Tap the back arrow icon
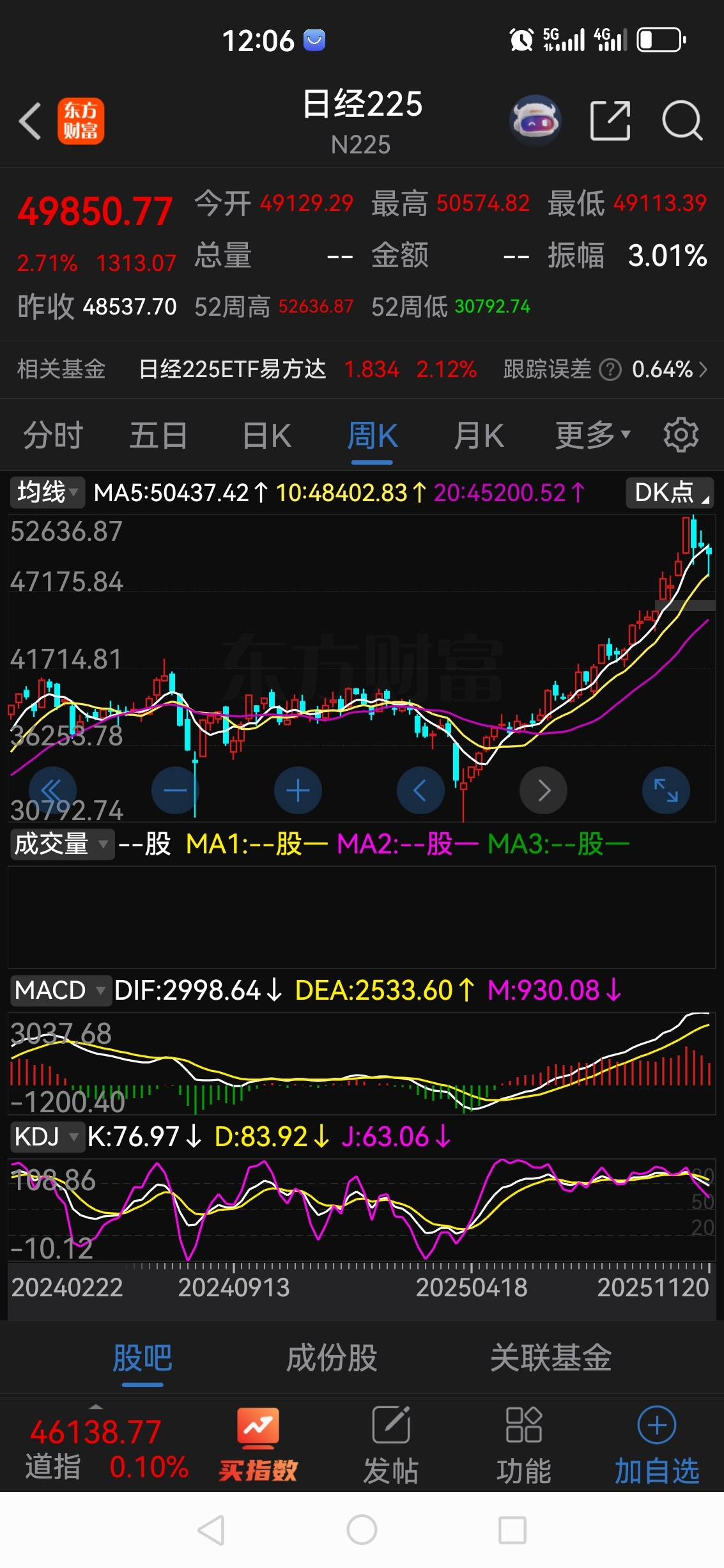The width and height of the screenshot is (724, 1568). 30,121
